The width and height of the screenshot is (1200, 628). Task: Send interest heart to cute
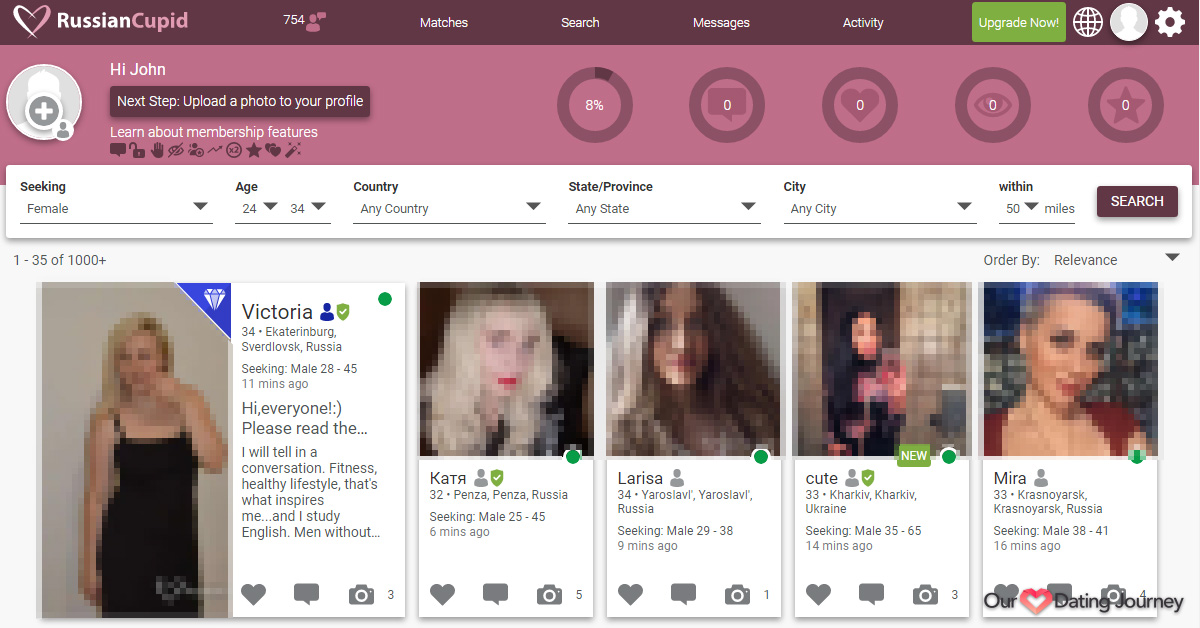pyautogui.click(x=818, y=594)
